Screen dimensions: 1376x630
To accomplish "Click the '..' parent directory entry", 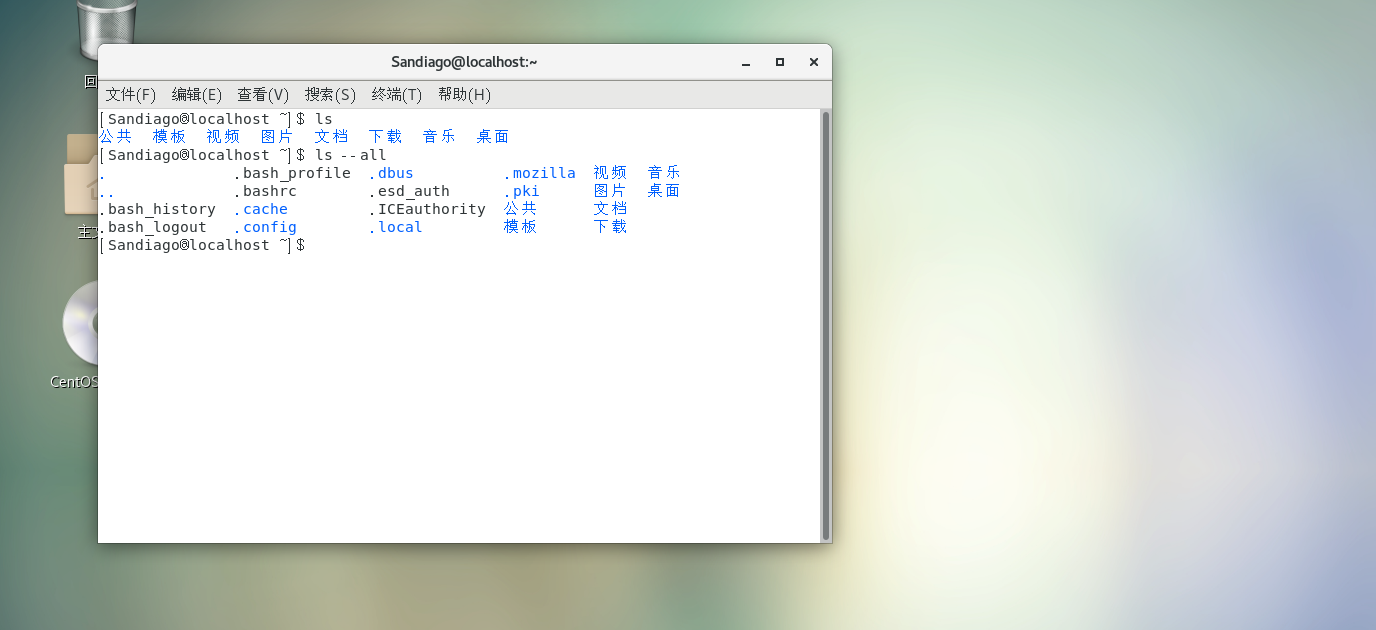I will pos(106,191).
